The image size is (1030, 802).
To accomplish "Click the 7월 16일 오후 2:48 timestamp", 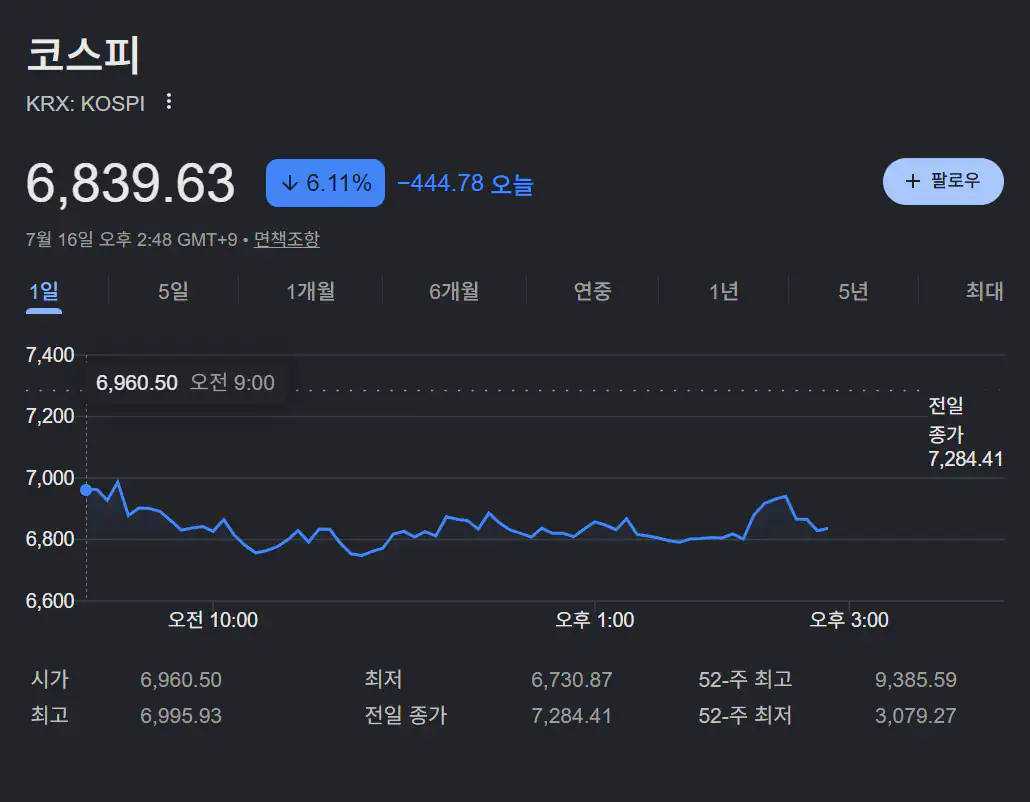I will coord(131,239).
